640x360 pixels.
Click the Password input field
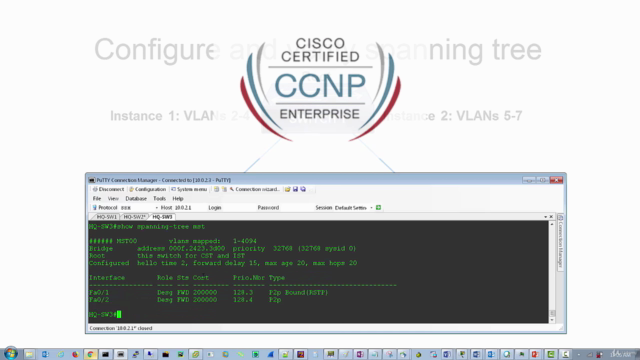tap(296, 208)
